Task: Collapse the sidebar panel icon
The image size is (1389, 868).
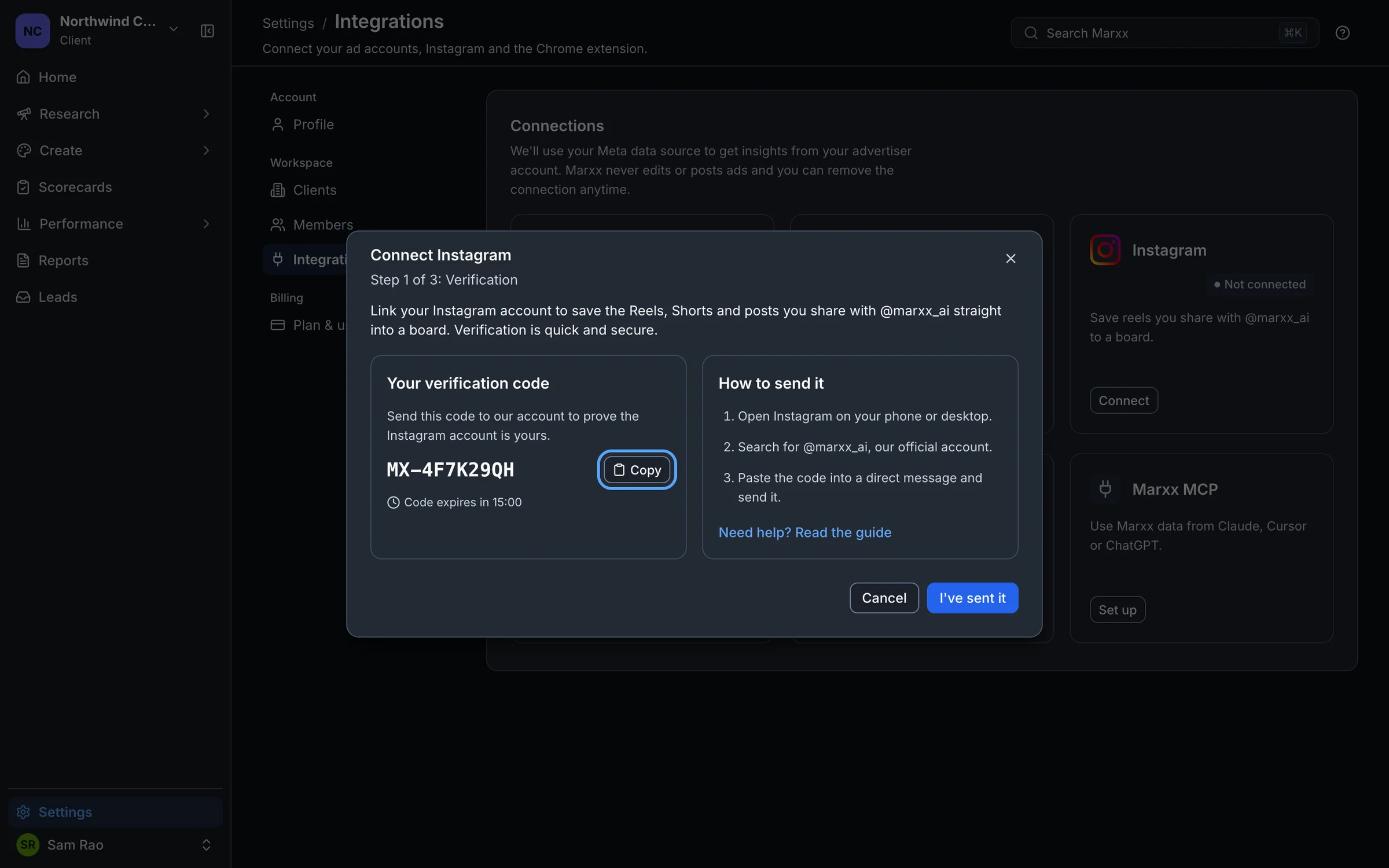Action: click(207, 31)
